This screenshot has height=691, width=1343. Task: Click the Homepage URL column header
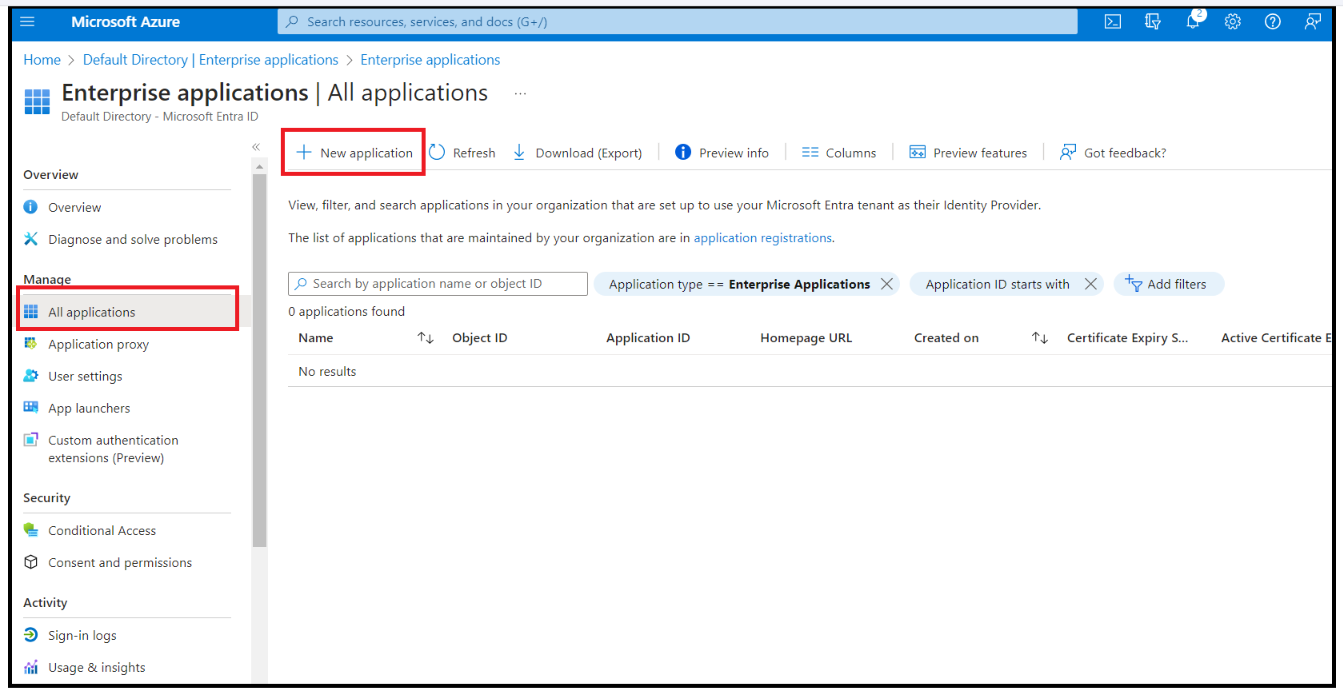[806, 338]
